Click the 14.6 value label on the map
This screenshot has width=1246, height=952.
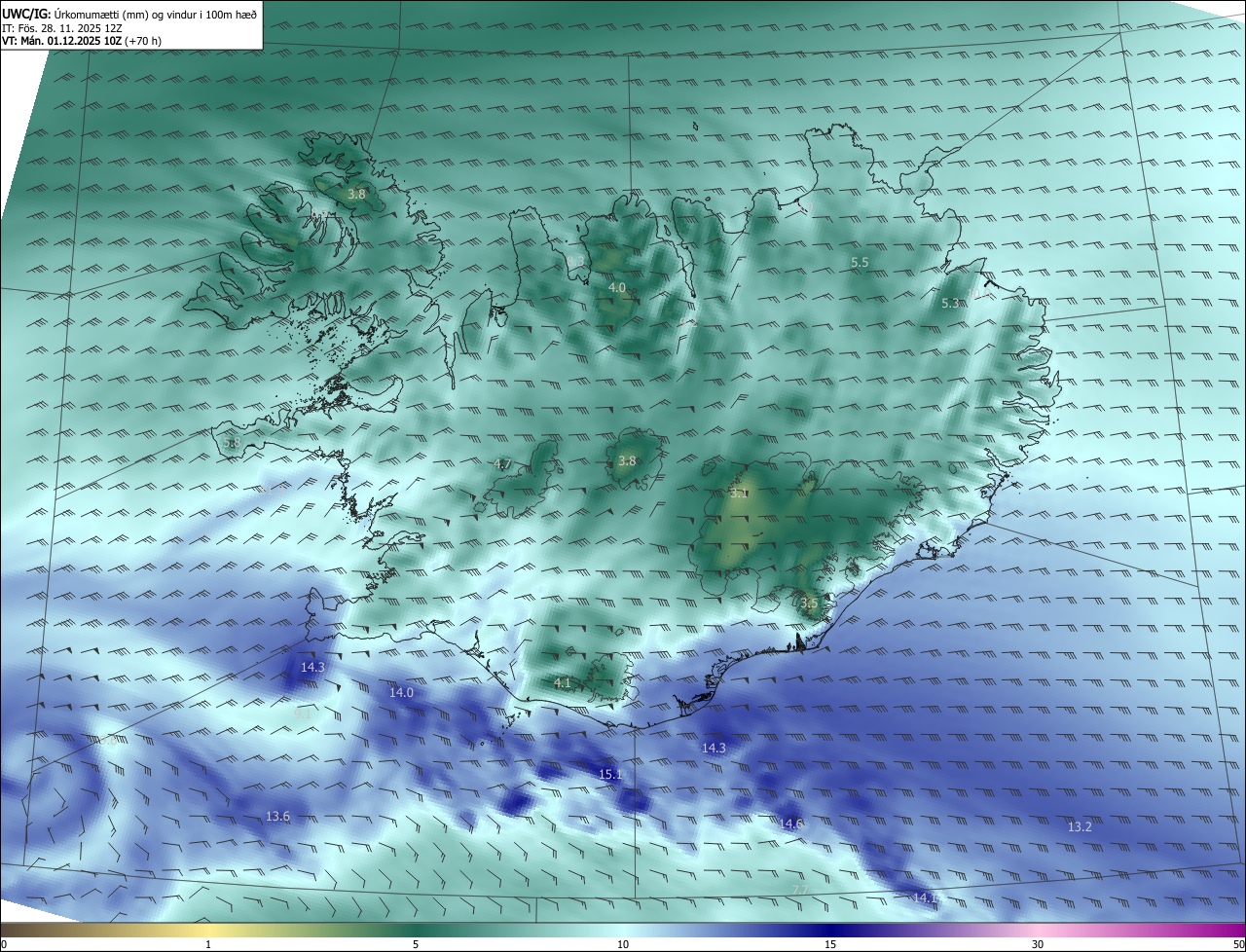tap(791, 824)
